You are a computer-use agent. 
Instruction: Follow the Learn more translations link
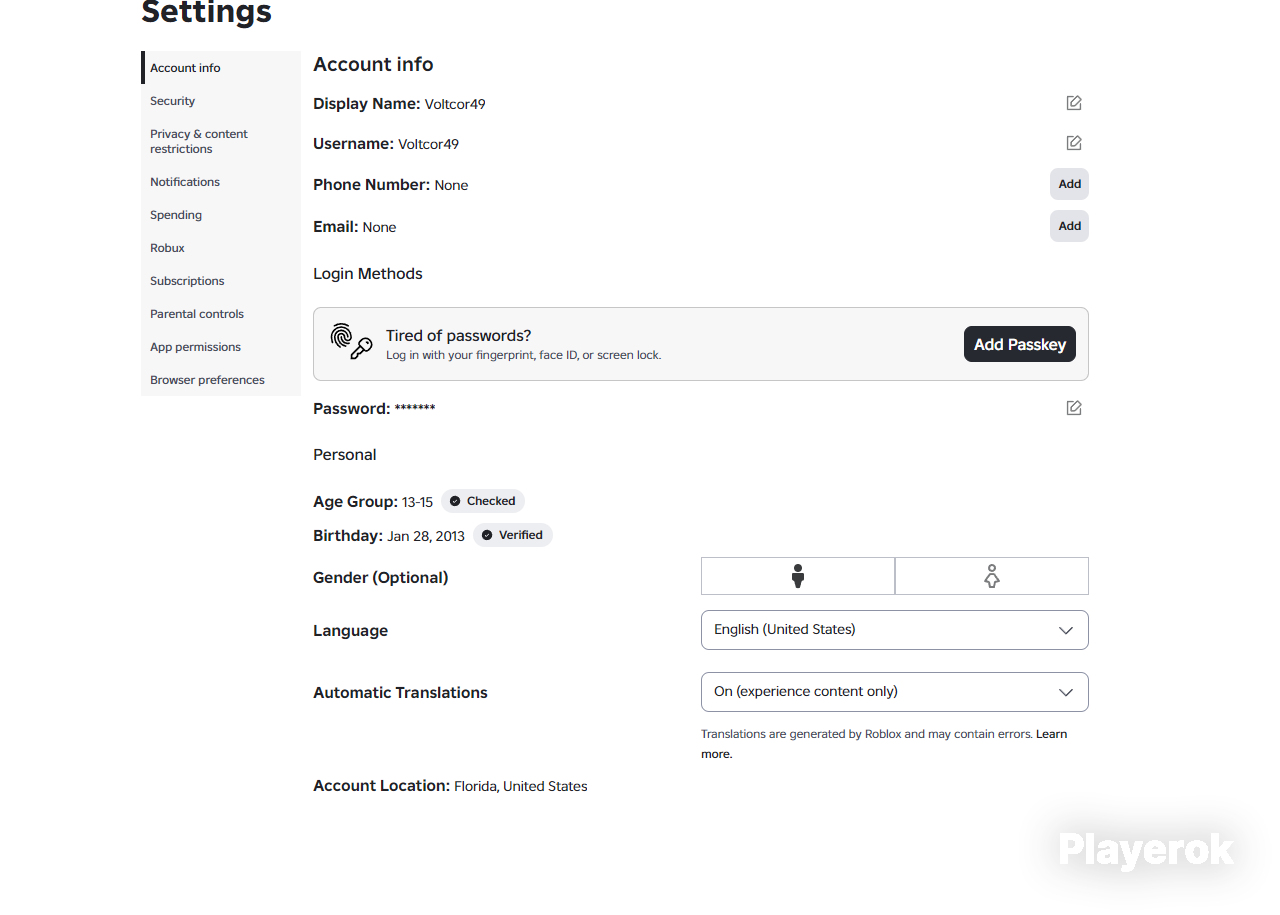click(1051, 734)
